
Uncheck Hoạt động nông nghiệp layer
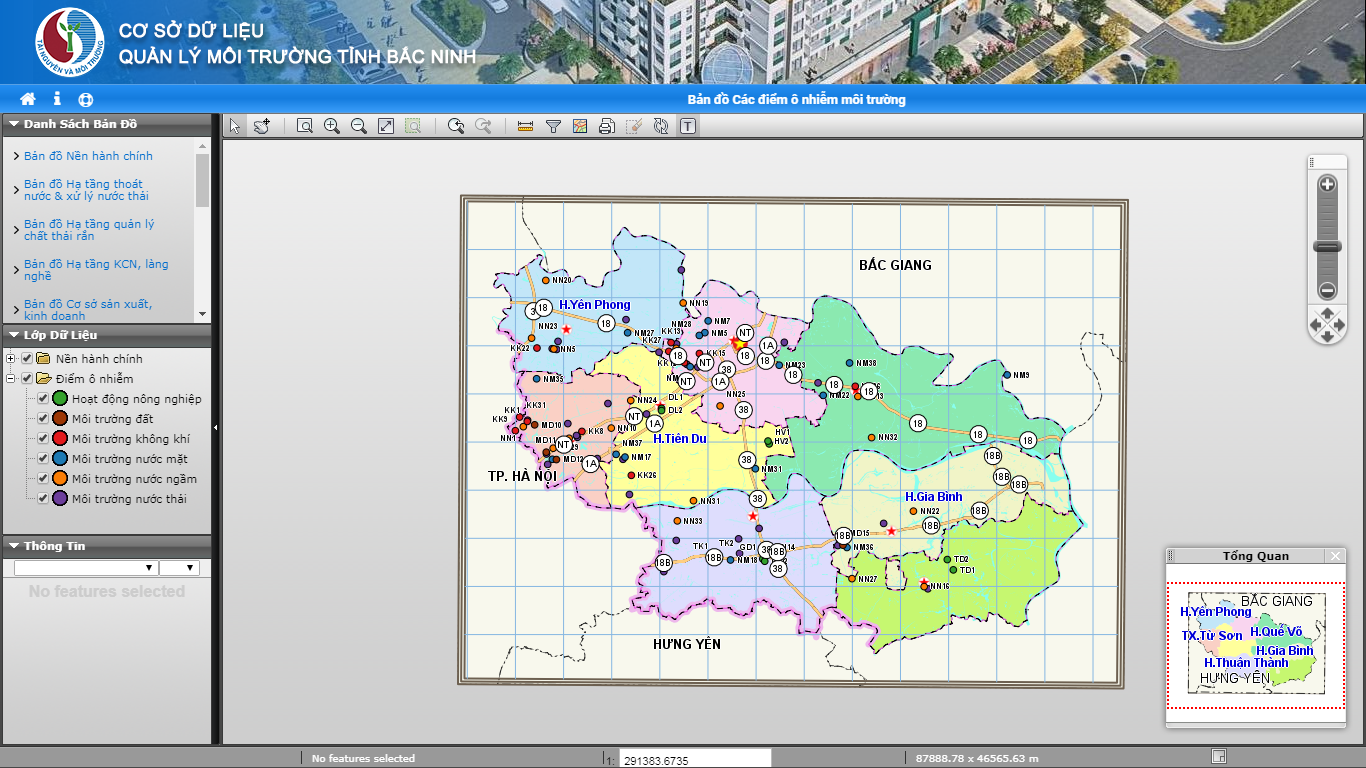[43, 398]
